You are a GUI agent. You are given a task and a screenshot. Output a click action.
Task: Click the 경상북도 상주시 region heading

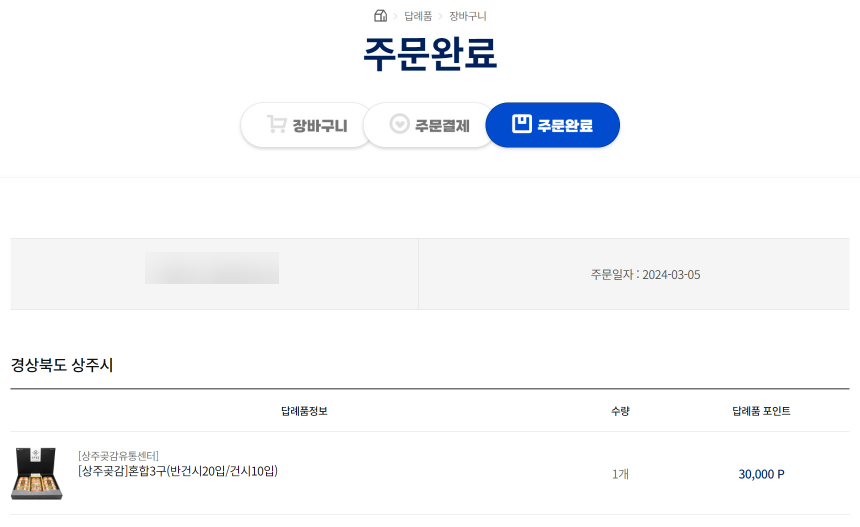pos(62,365)
